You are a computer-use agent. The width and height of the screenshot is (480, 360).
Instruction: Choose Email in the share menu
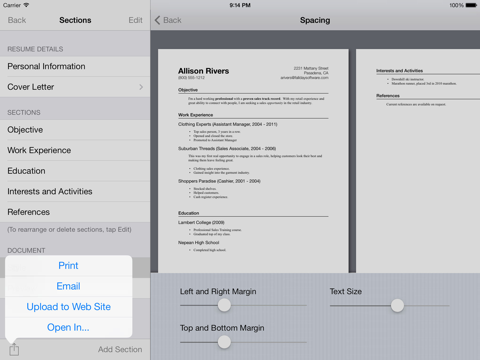pos(68,286)
